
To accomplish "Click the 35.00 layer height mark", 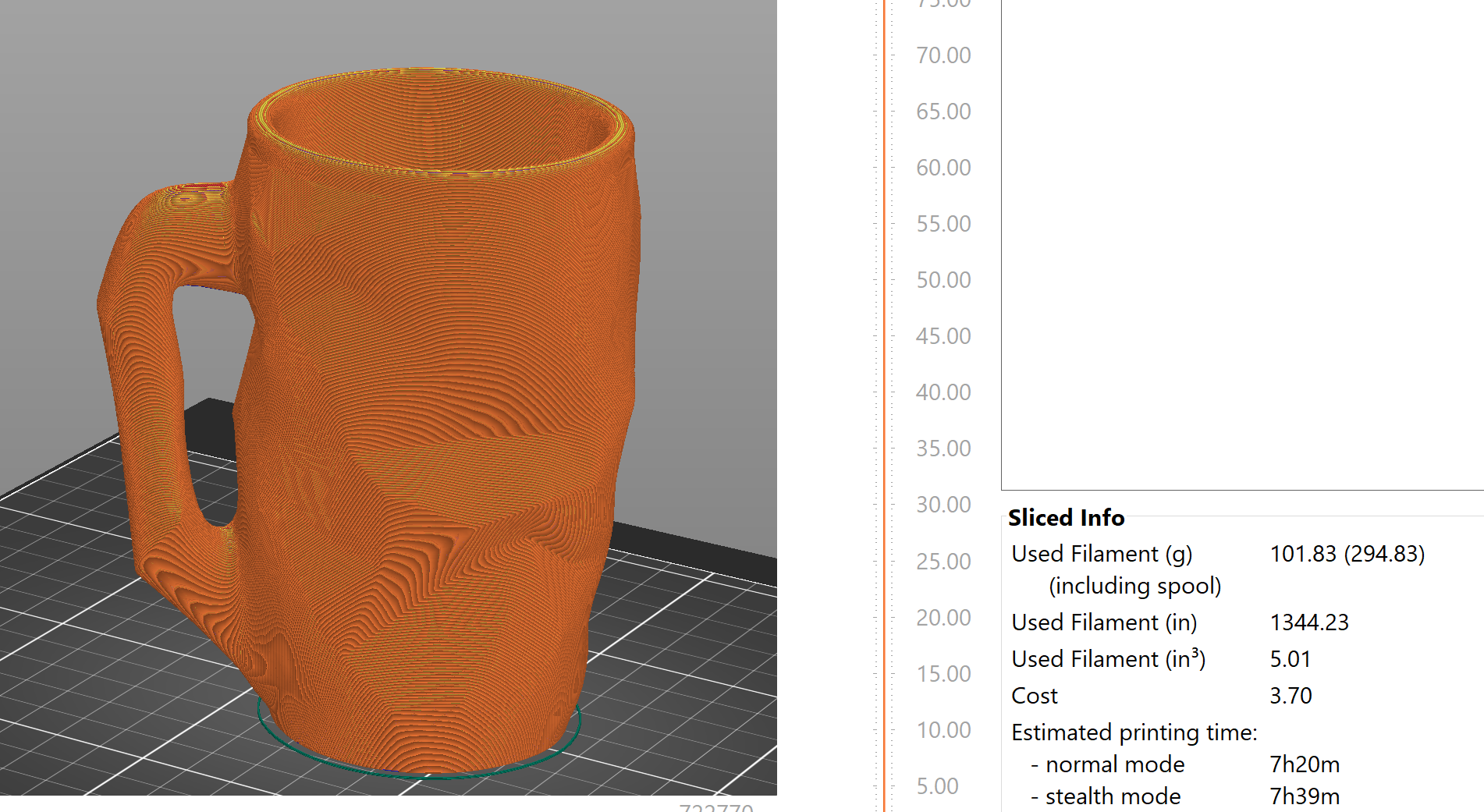I will pyautogui.click(x=943, y=449).
